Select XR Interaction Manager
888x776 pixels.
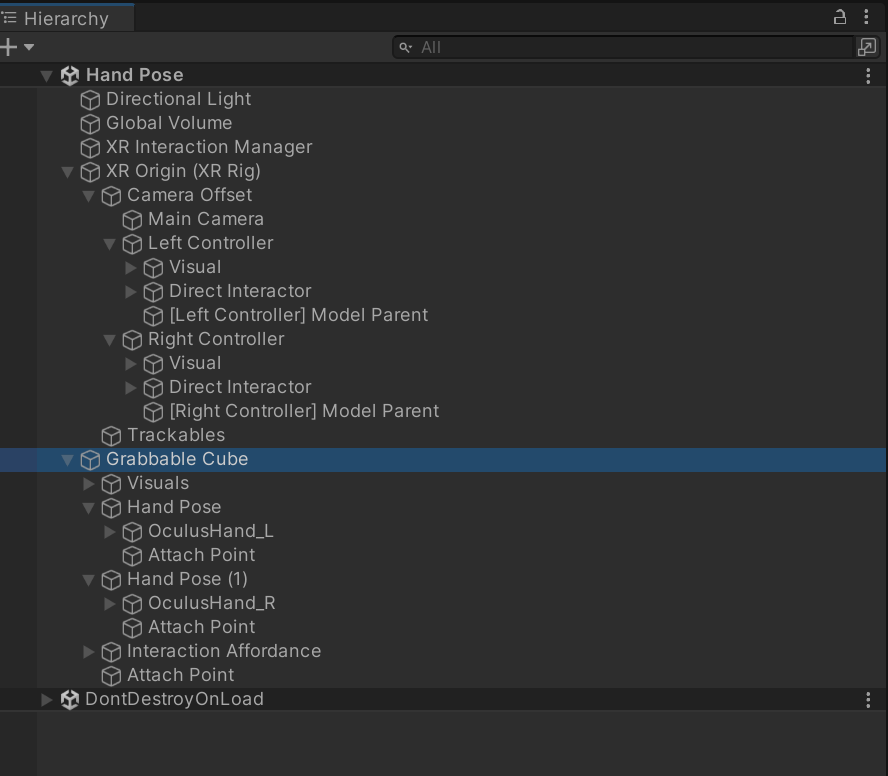209,147
